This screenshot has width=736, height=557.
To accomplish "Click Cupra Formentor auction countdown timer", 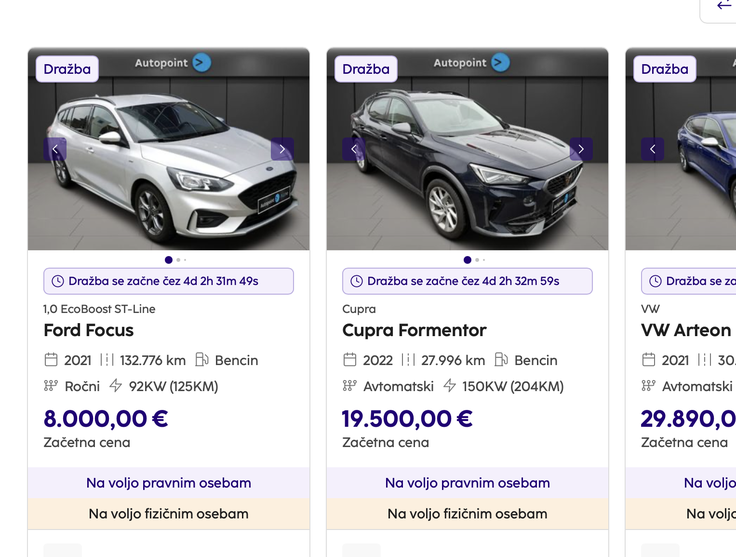I will (x=467, y=281).
